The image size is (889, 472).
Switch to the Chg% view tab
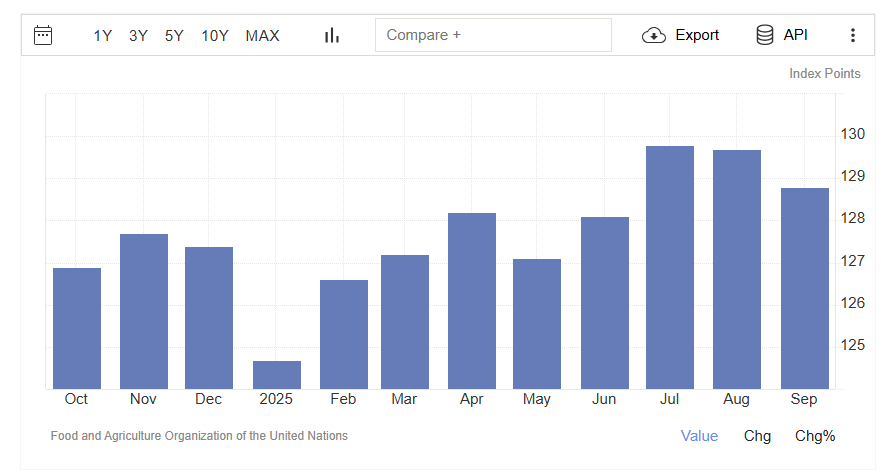815,436
